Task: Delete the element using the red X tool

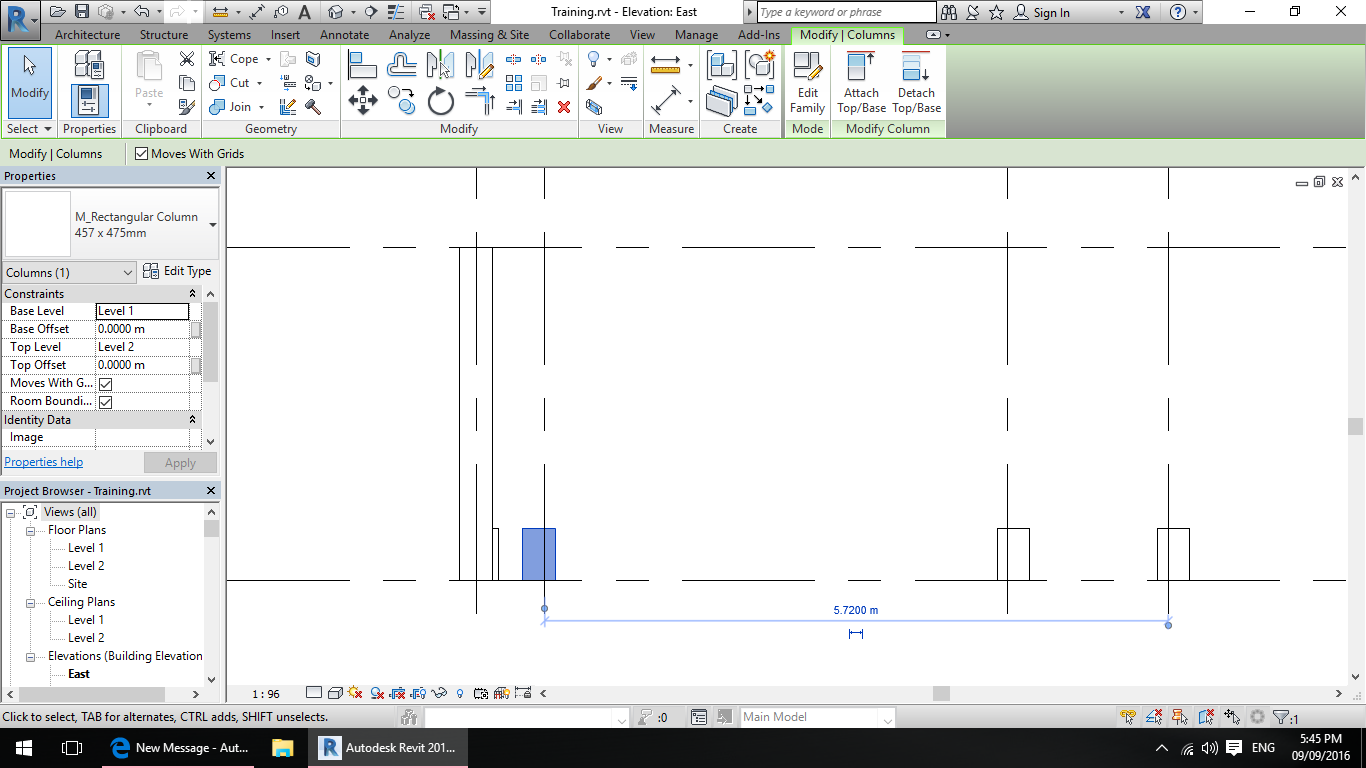Action: (563, 107)
